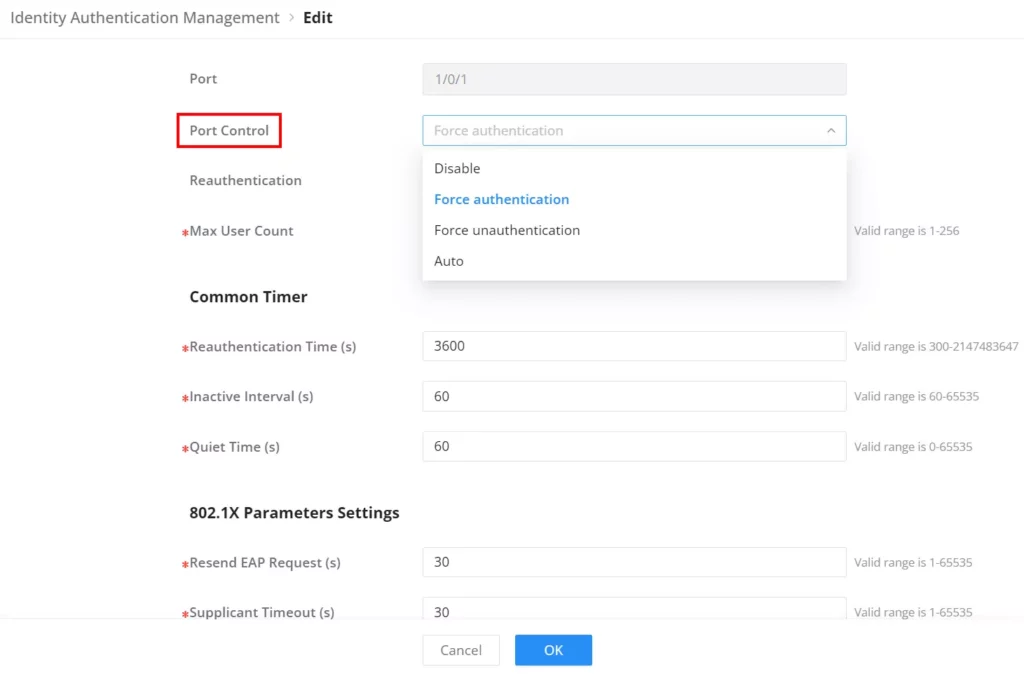Click the Reauthentication Time (s) label
The height and width of the screenshot is (674, 1024).
click(x=272, y=347)
